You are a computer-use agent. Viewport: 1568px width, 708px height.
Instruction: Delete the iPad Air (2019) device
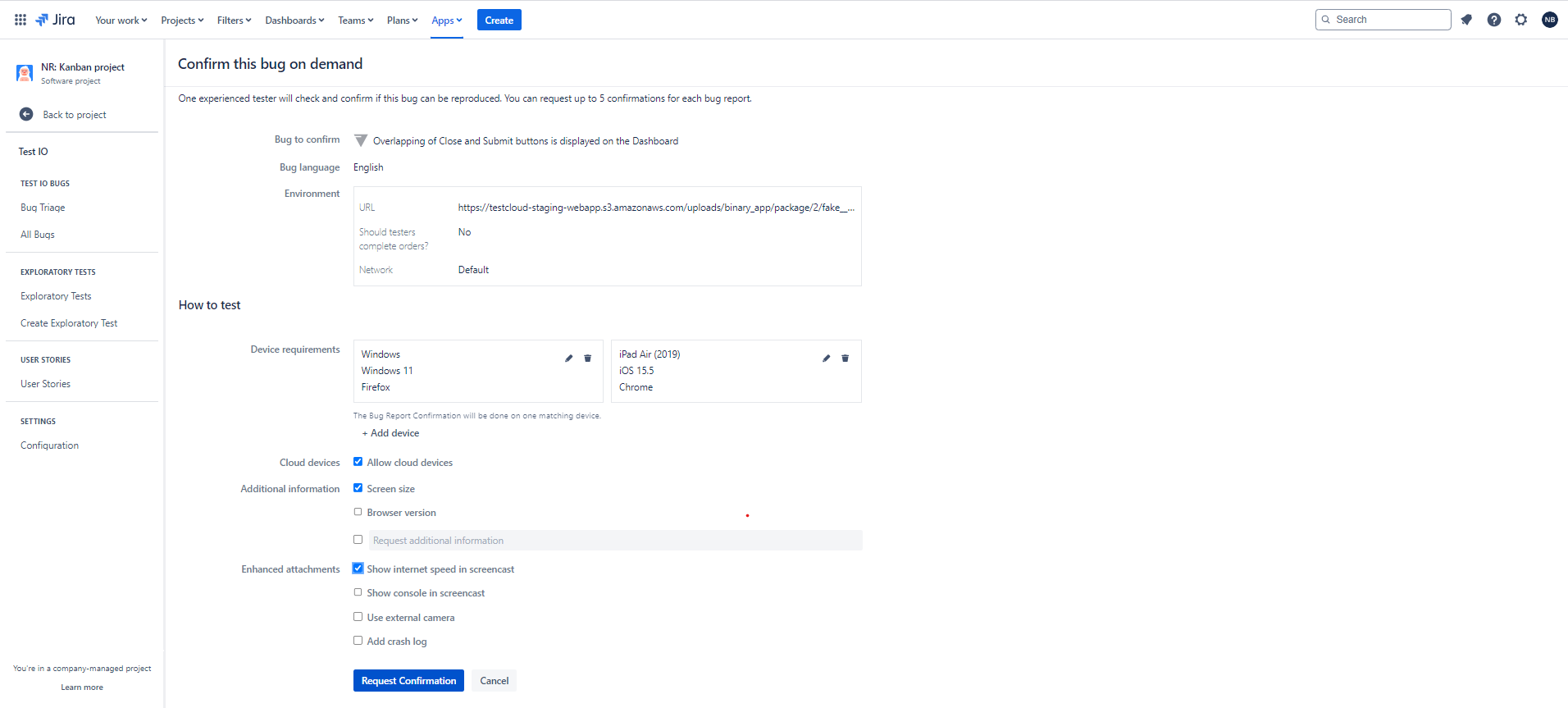pos(845,359)
